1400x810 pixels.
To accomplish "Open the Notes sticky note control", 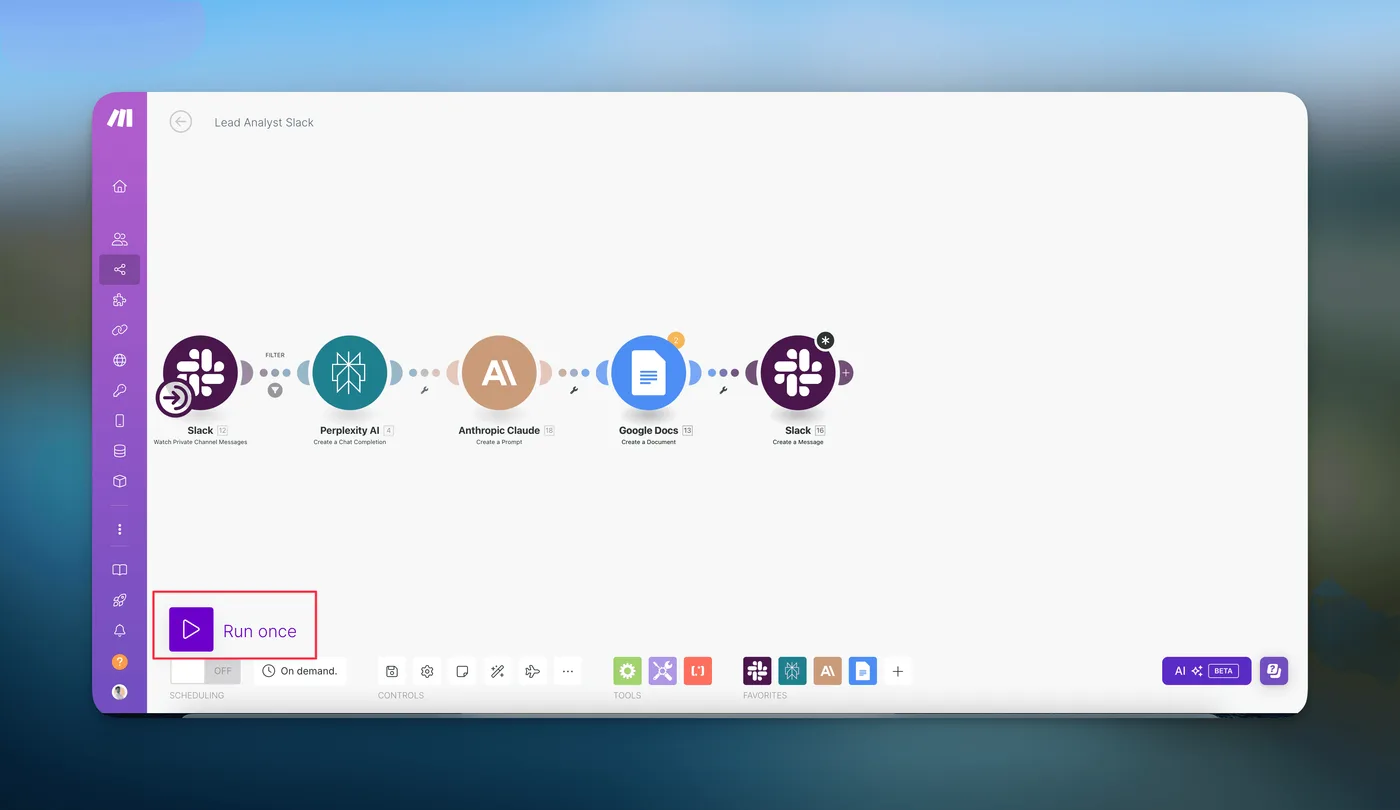I will (462, 671).
